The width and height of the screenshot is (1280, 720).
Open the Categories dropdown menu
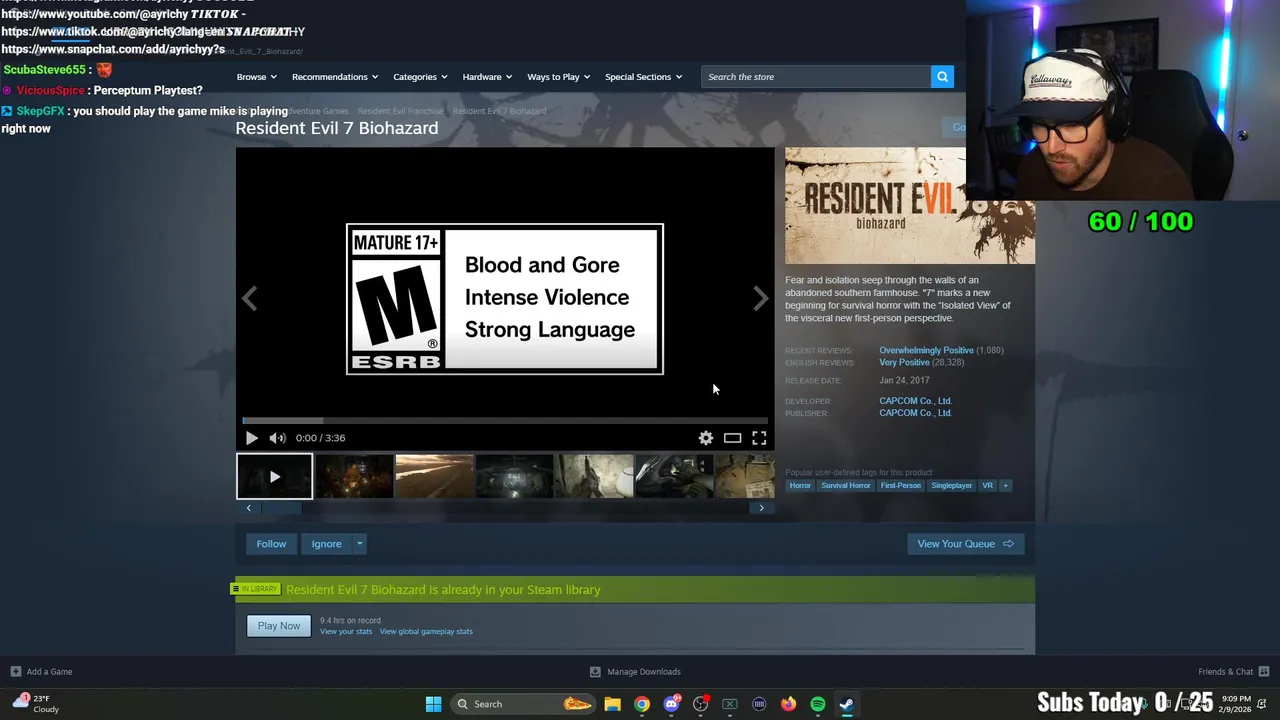pyautogui.click(x=420, y=77)
